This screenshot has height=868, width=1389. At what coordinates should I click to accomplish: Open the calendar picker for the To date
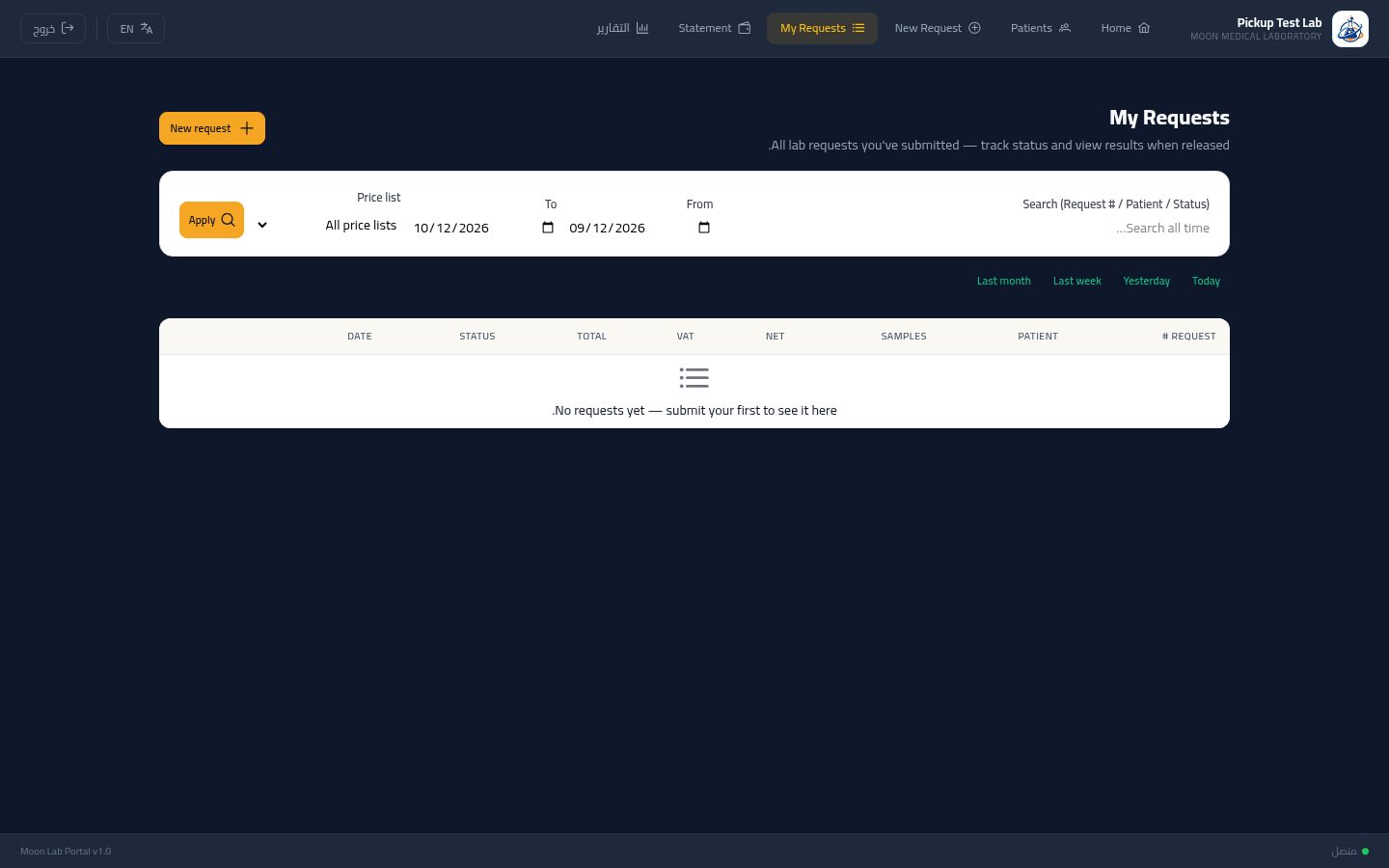click(548, 228)
